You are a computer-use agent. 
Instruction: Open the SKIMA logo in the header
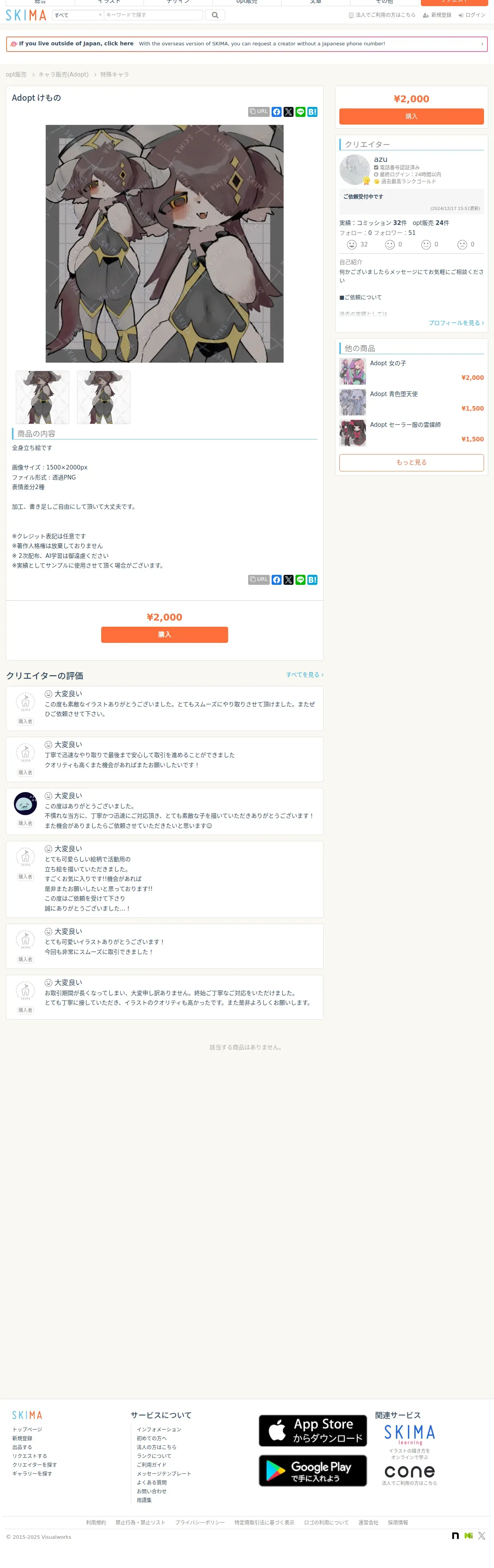point(26,15)
